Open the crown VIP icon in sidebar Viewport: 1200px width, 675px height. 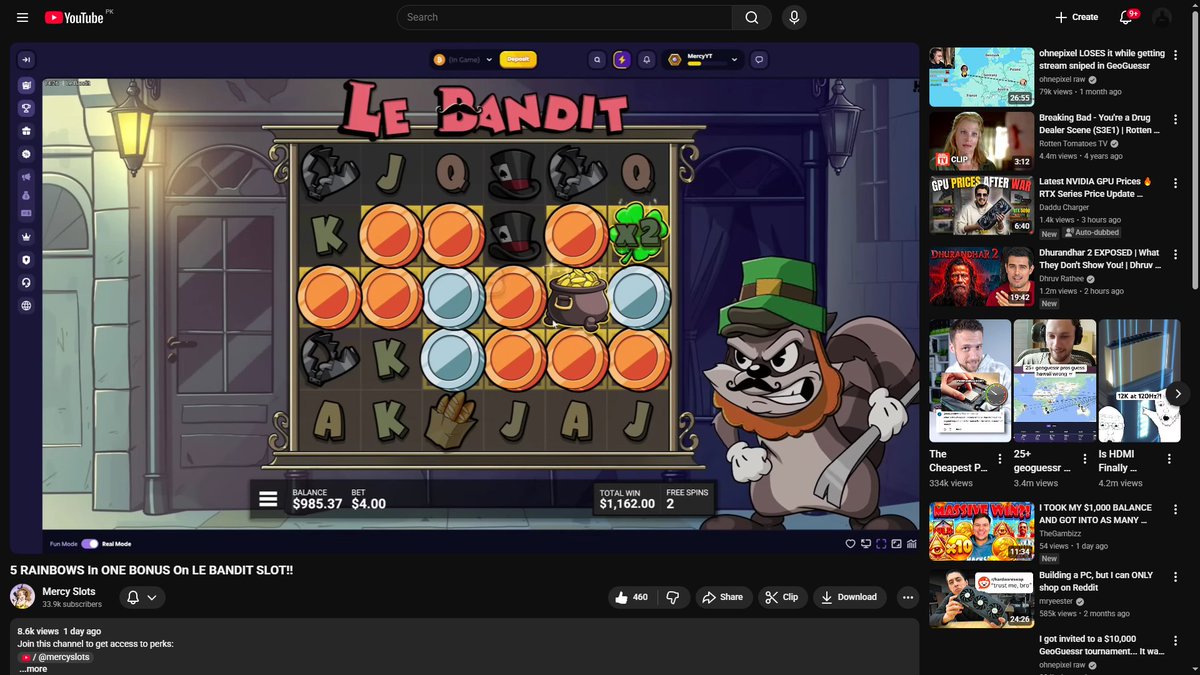tap(26, 237)
